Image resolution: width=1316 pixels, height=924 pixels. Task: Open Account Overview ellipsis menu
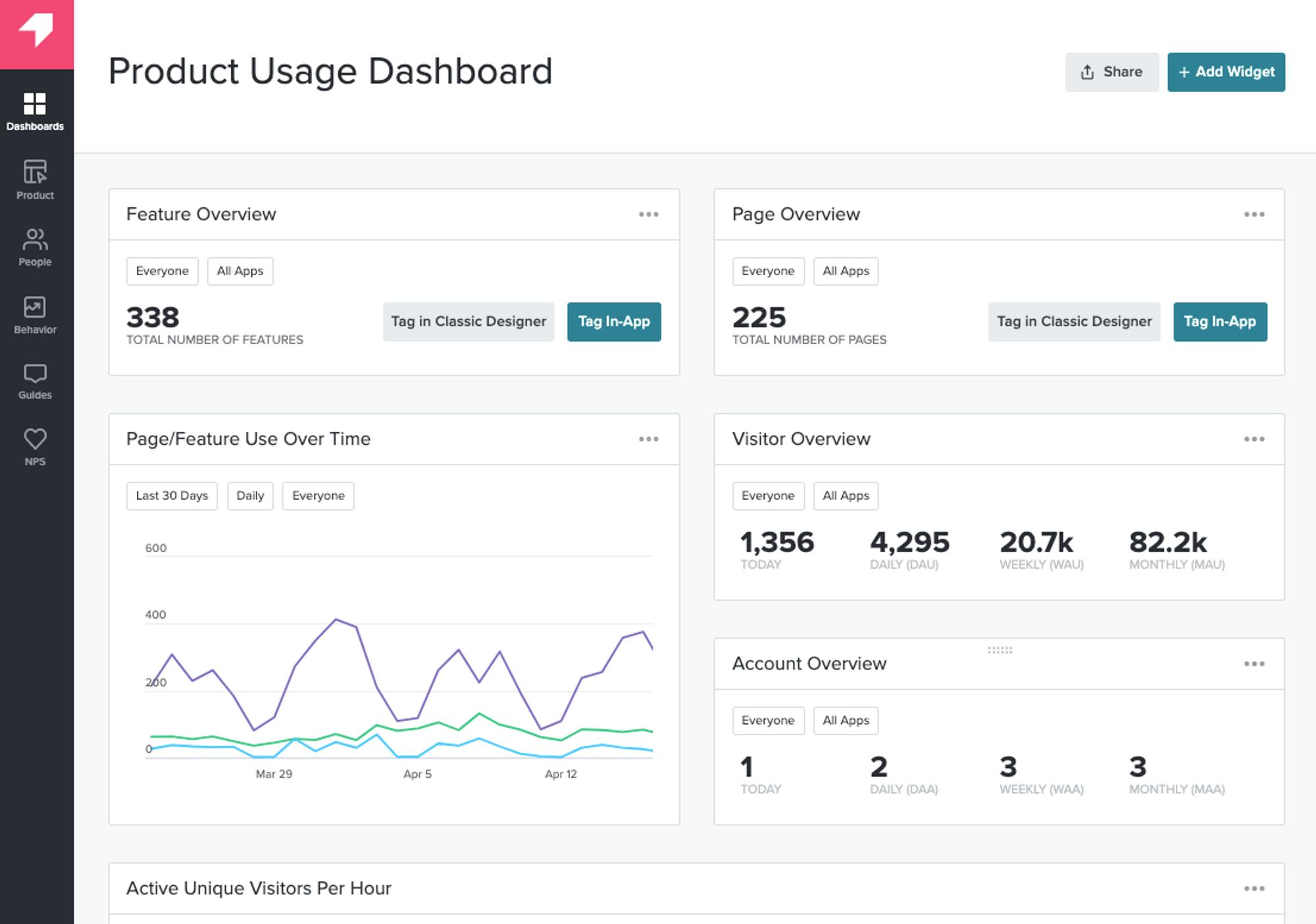pyautogui.click(x=1253, y=664)
